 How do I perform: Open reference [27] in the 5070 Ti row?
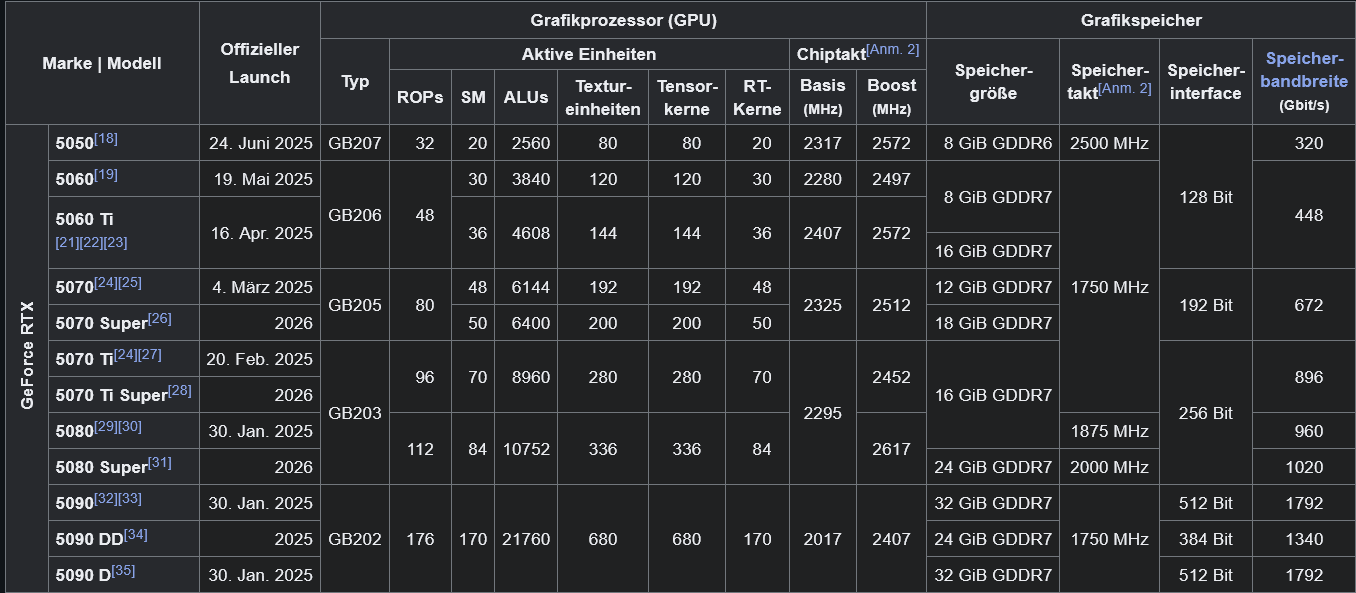150,354
